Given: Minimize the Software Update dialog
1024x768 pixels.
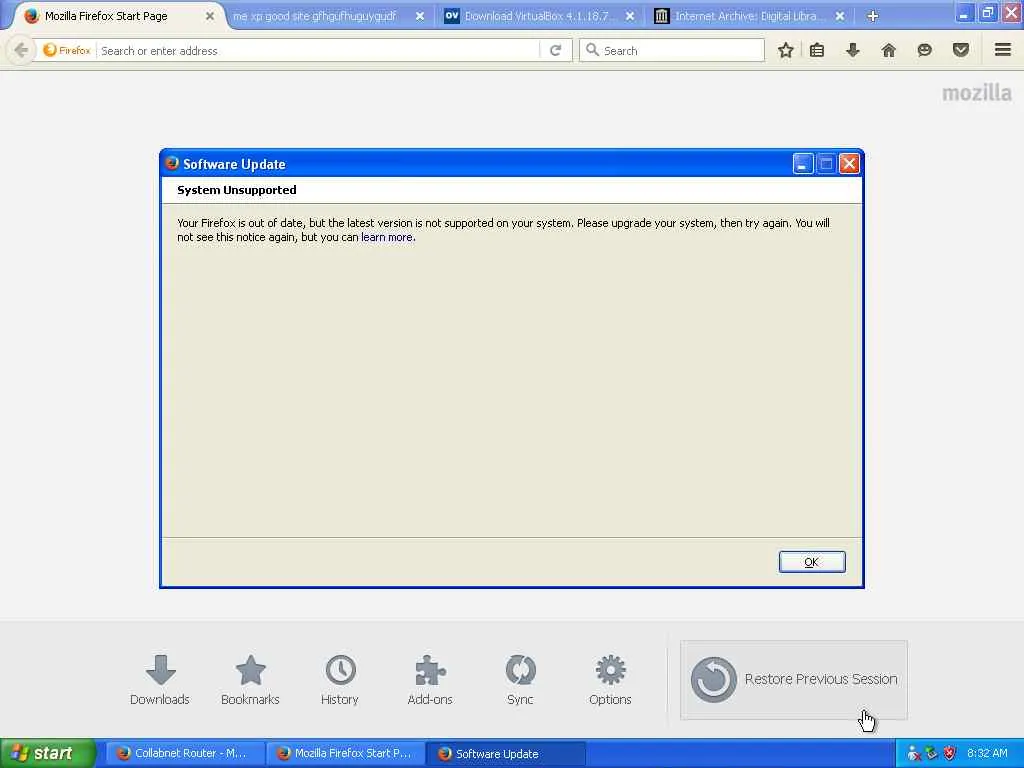Looking at the screenshot, I should tap(803, 164).
